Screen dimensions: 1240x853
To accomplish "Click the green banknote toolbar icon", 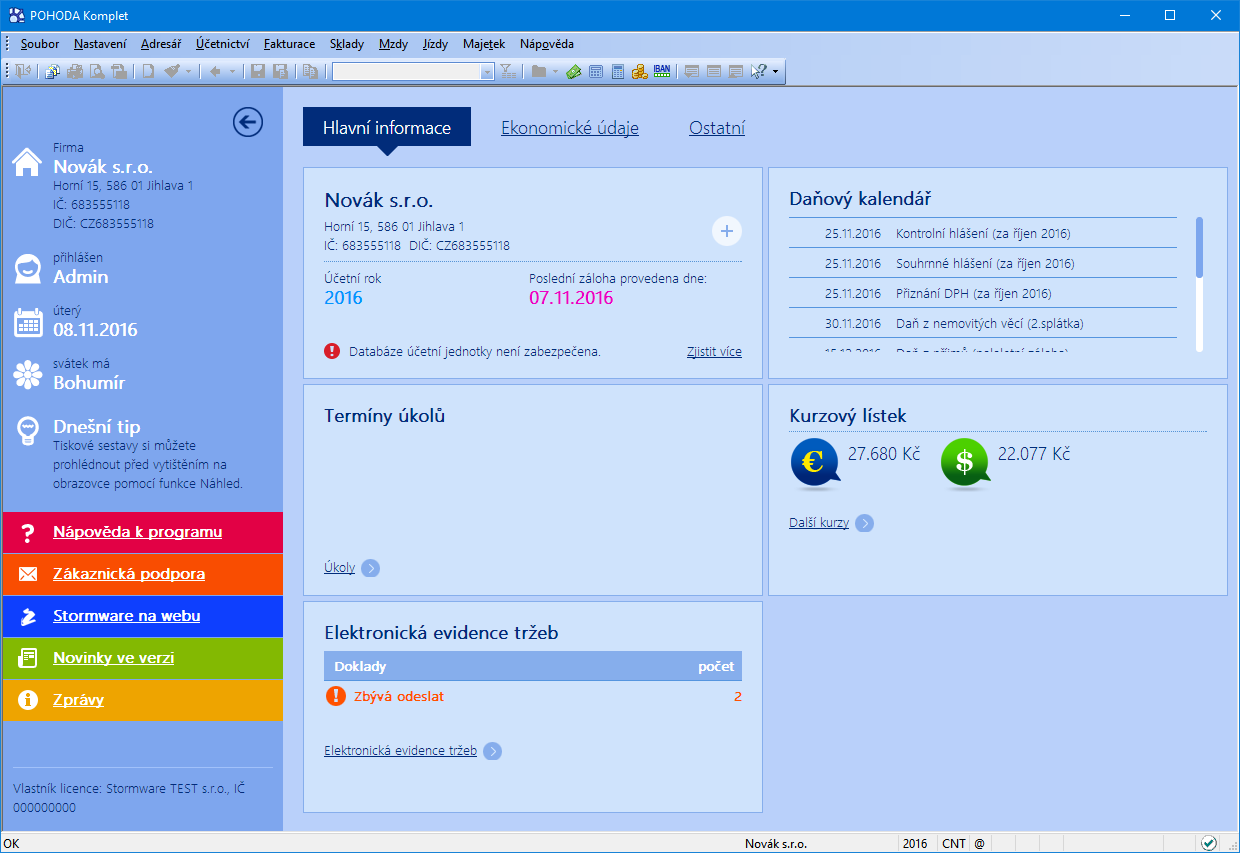I will coord(573,71).
